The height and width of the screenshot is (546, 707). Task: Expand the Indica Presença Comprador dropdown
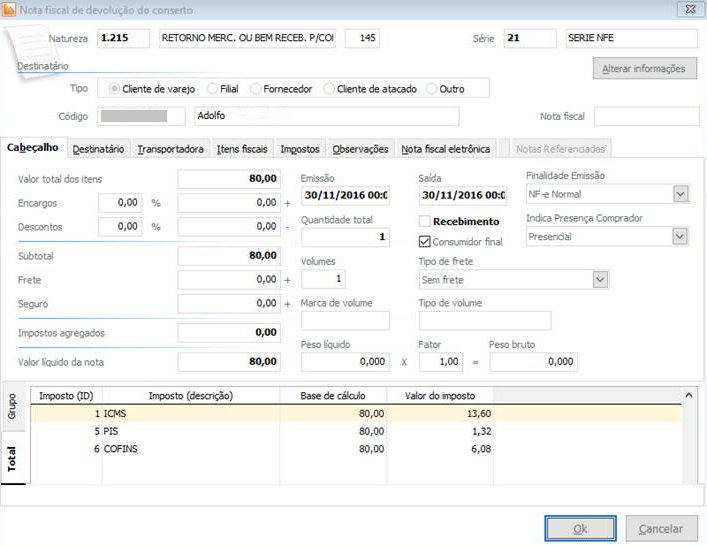point(680,236)
